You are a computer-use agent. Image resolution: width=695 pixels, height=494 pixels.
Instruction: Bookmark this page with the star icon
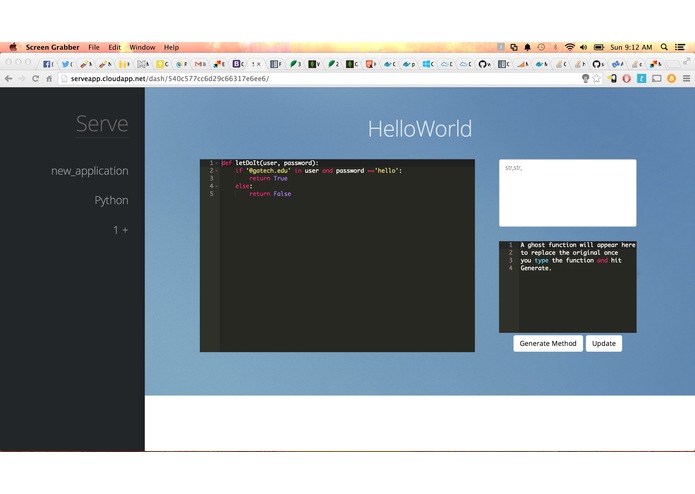(x=597, y=78)
